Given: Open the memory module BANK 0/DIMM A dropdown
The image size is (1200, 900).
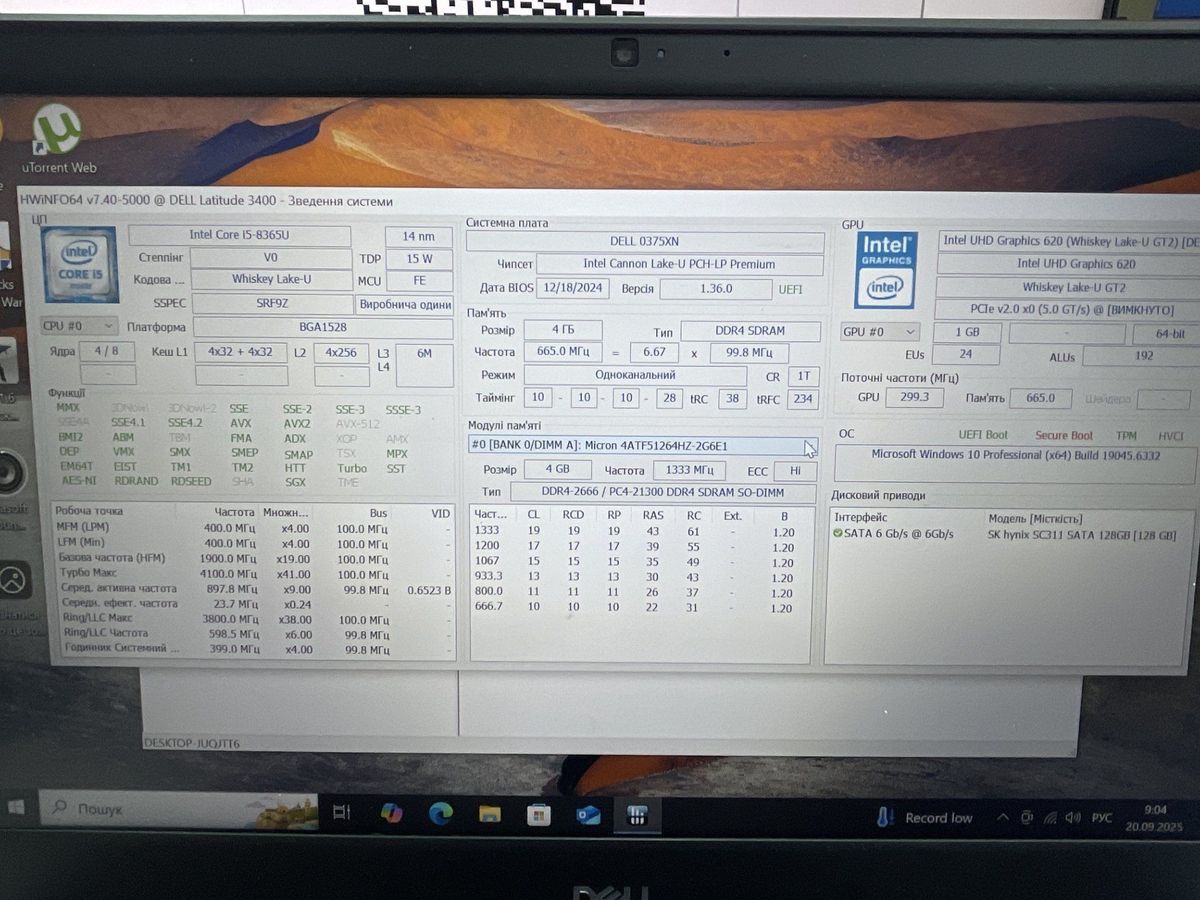Looking at the screenshot, I should [810, 446].
